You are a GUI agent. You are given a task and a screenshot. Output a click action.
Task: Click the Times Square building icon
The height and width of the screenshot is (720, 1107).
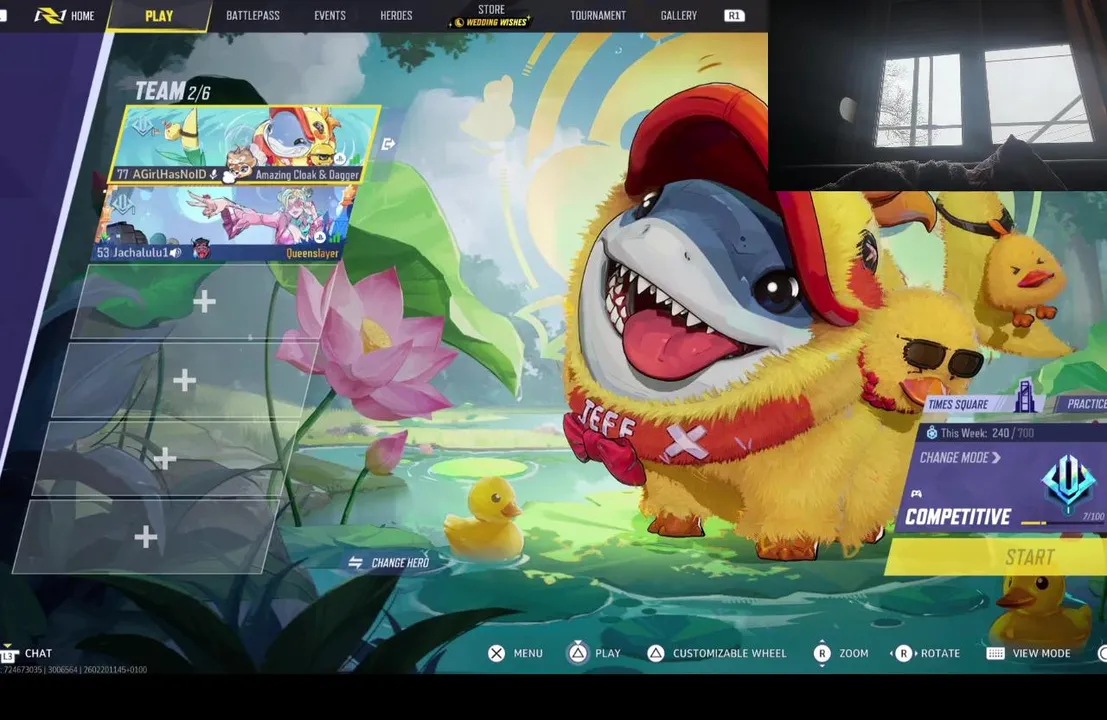click(1025, 396)
